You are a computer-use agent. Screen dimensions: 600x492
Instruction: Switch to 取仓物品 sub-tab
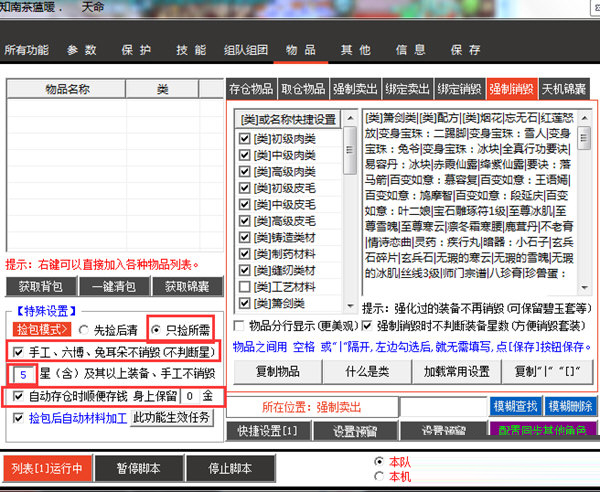tap(303, 89)
